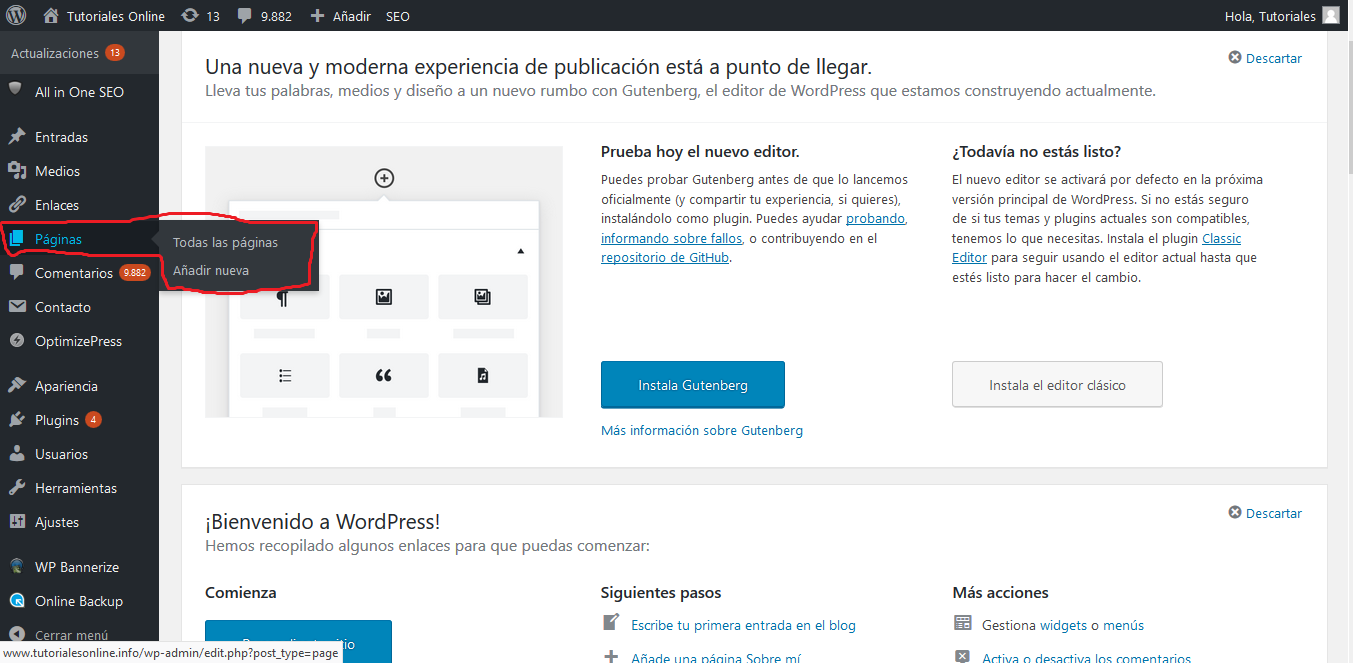Select Añadir nueva in the Páginas submenu

coord(211,270)
